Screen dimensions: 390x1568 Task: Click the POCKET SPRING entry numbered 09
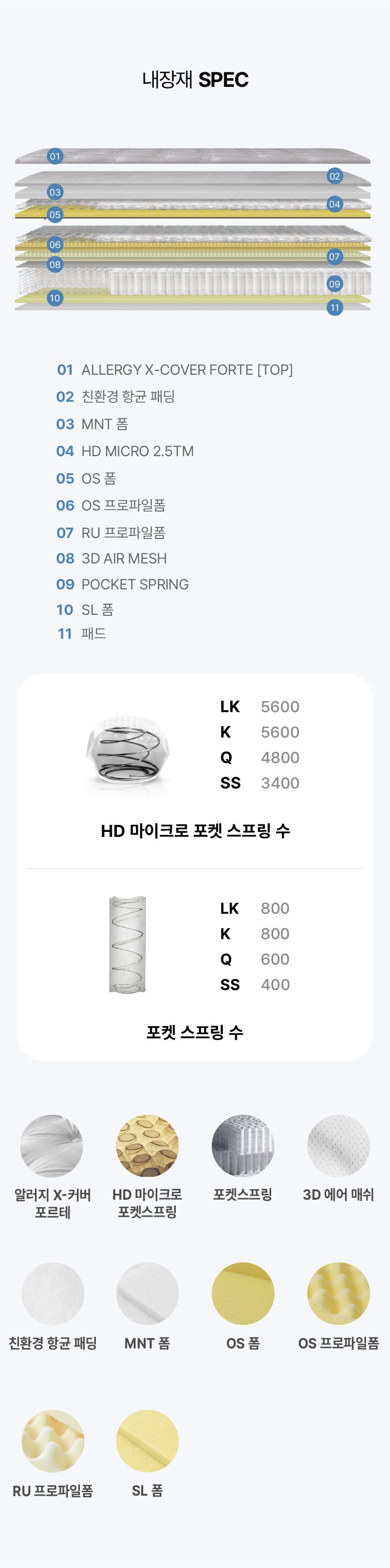pyautogui.click(x=122, y=584)
